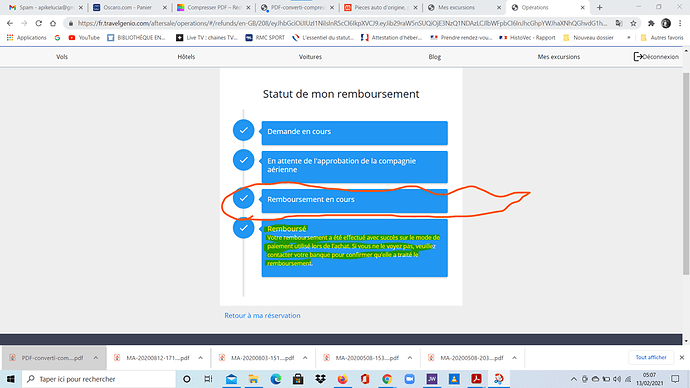This screenshot has height=388, width=690.
Task: Click the Déconnexion logout button
Action: 656,57
